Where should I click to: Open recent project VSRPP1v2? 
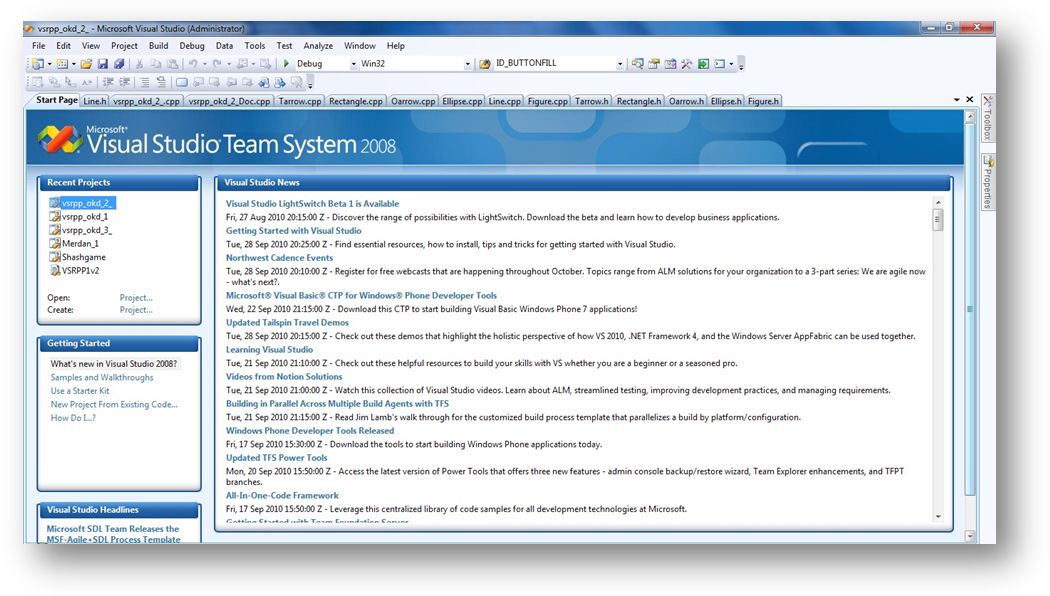coord(74,271)
